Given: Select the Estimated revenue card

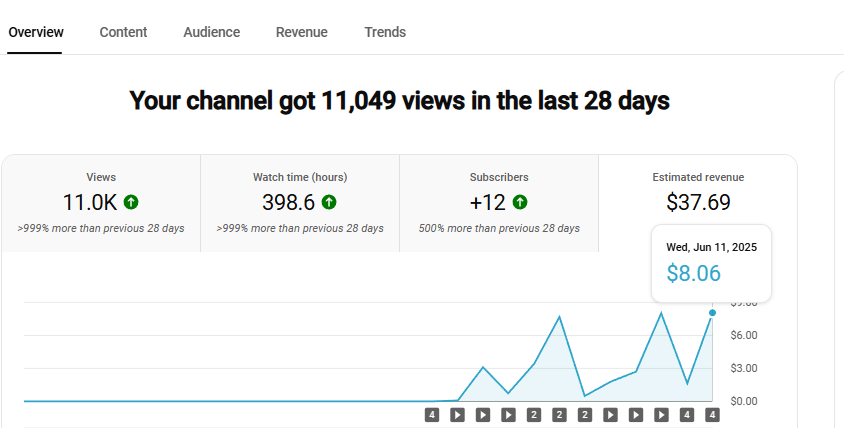Looking at the screenshot, I should 698,190.
